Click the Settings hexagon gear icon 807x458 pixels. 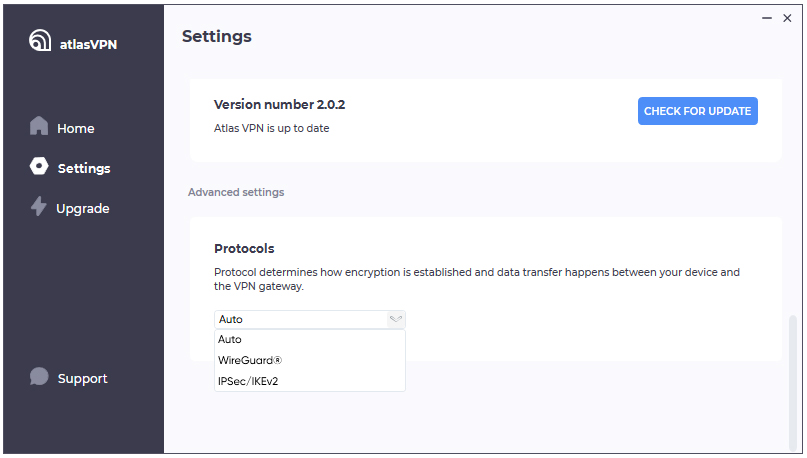pyautogui.click(x=39, y=167)
